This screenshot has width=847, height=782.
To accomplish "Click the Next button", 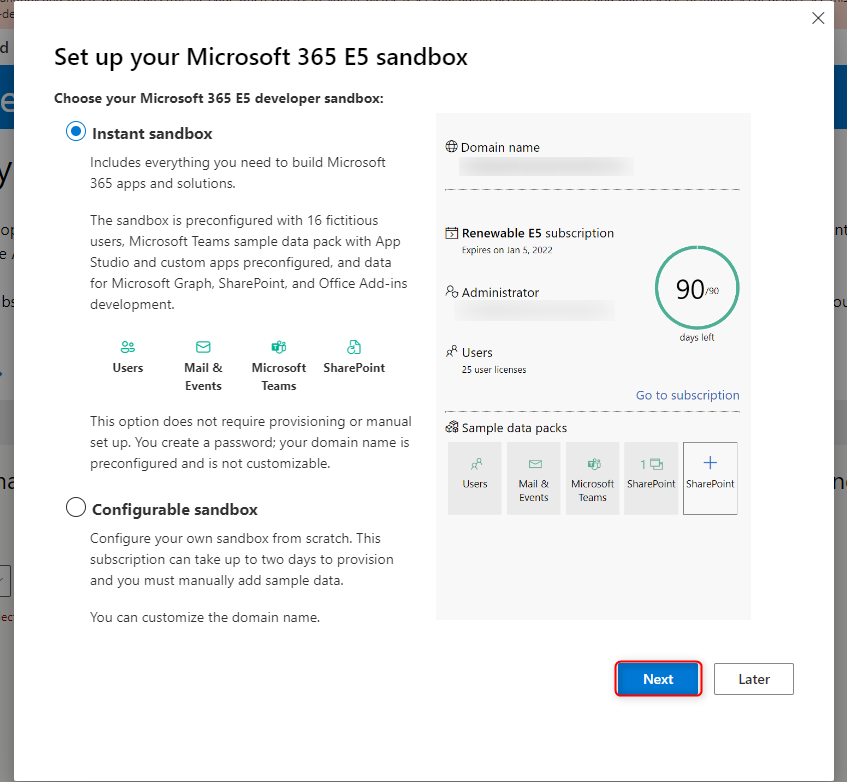I will pos(658,679).
